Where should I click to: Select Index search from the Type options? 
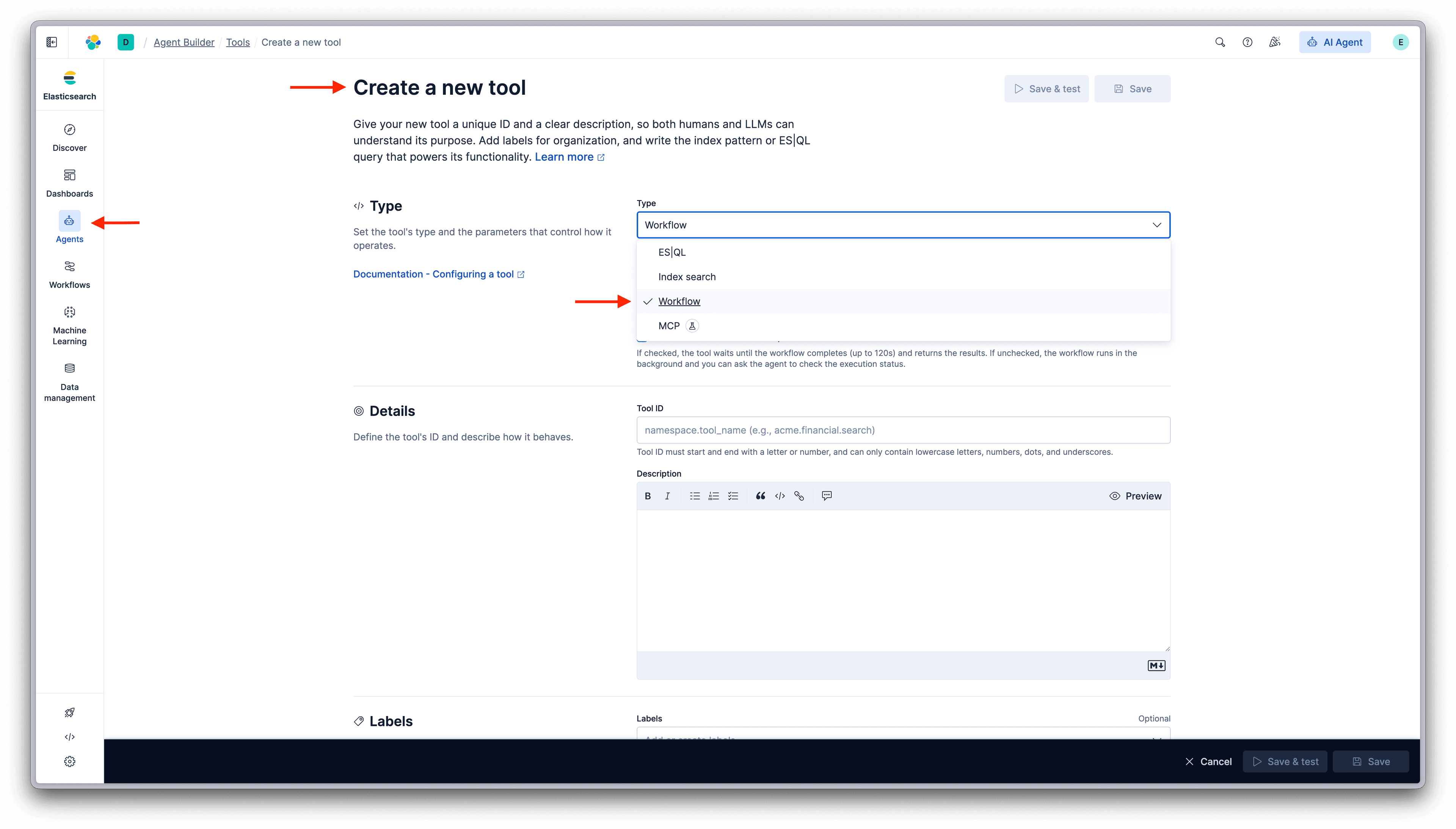coord(687,277)
